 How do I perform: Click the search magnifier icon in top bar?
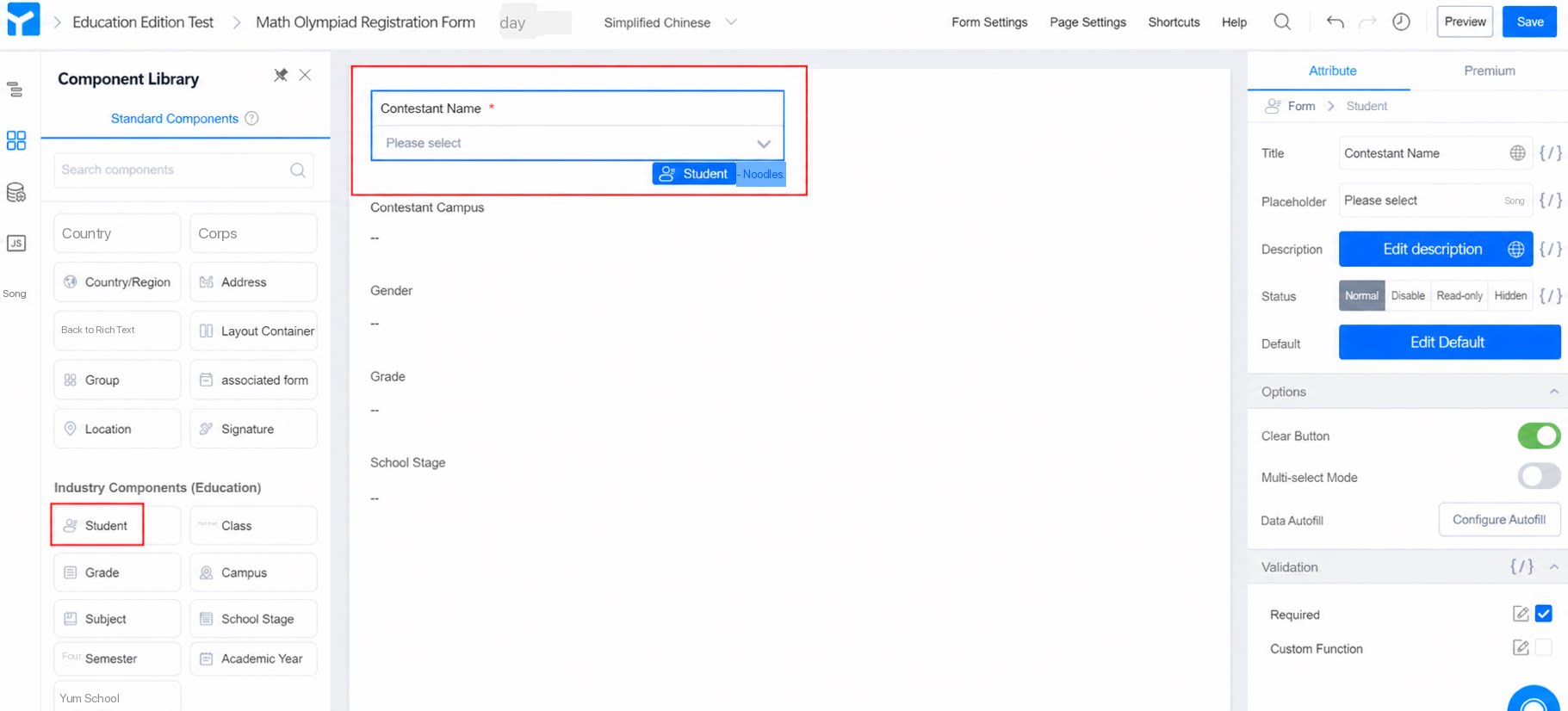point(1281,22)
